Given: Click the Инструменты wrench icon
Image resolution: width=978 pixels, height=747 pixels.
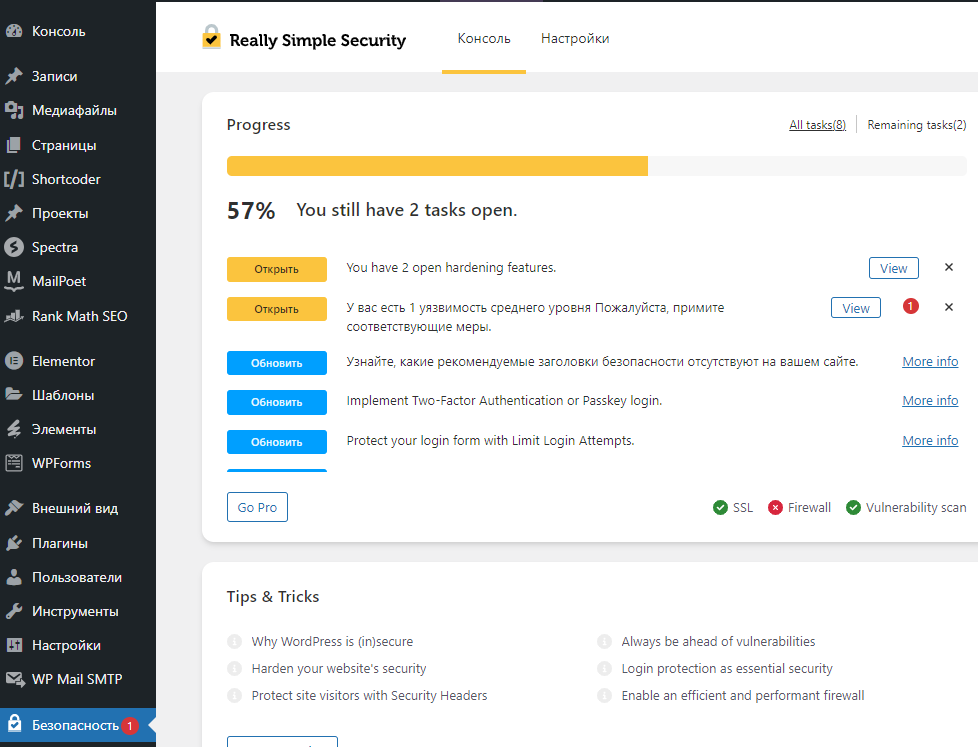Looking at the screenshot, I should (x=14, y=611).
